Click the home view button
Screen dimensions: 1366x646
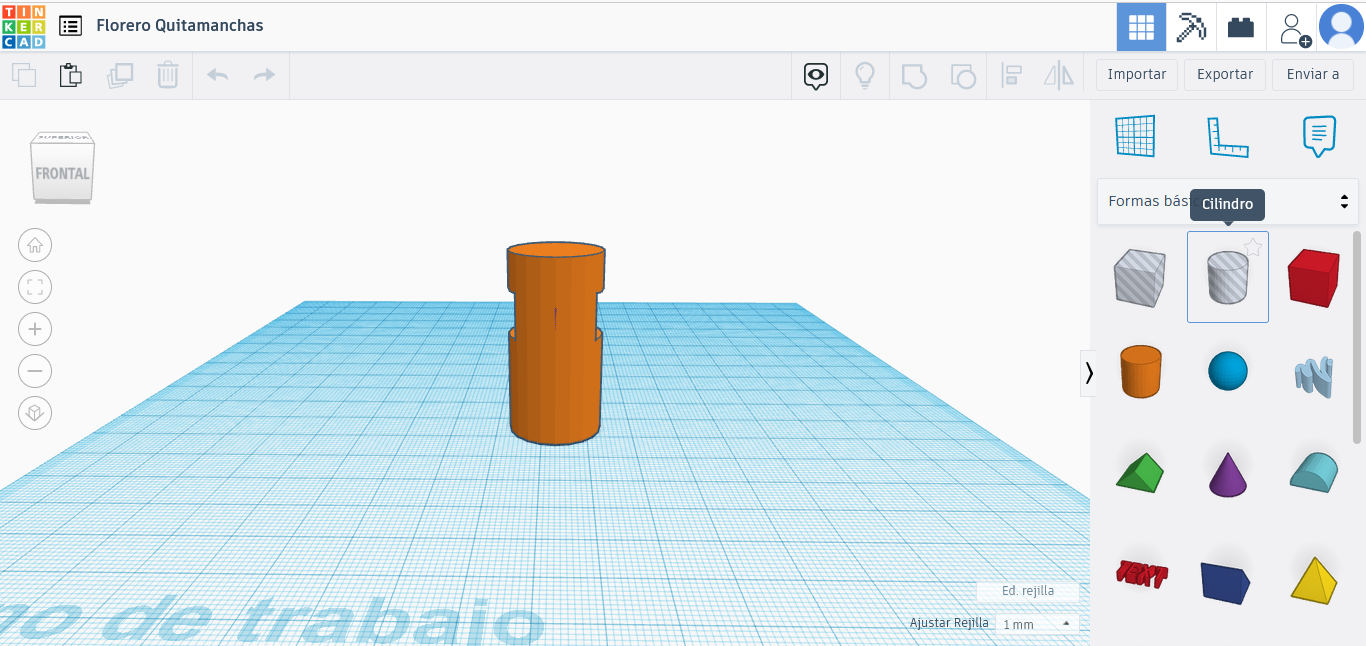click(x=35, y=245)
